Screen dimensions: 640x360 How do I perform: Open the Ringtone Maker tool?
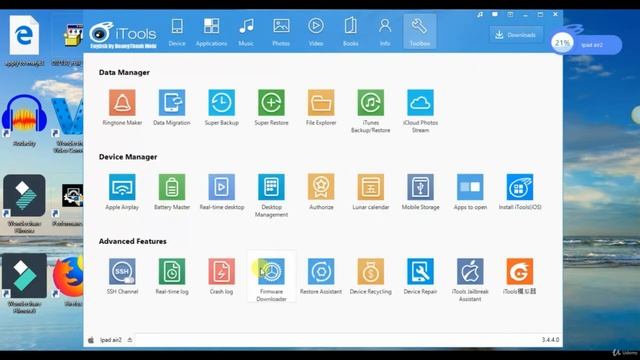[x=122, y=103]
